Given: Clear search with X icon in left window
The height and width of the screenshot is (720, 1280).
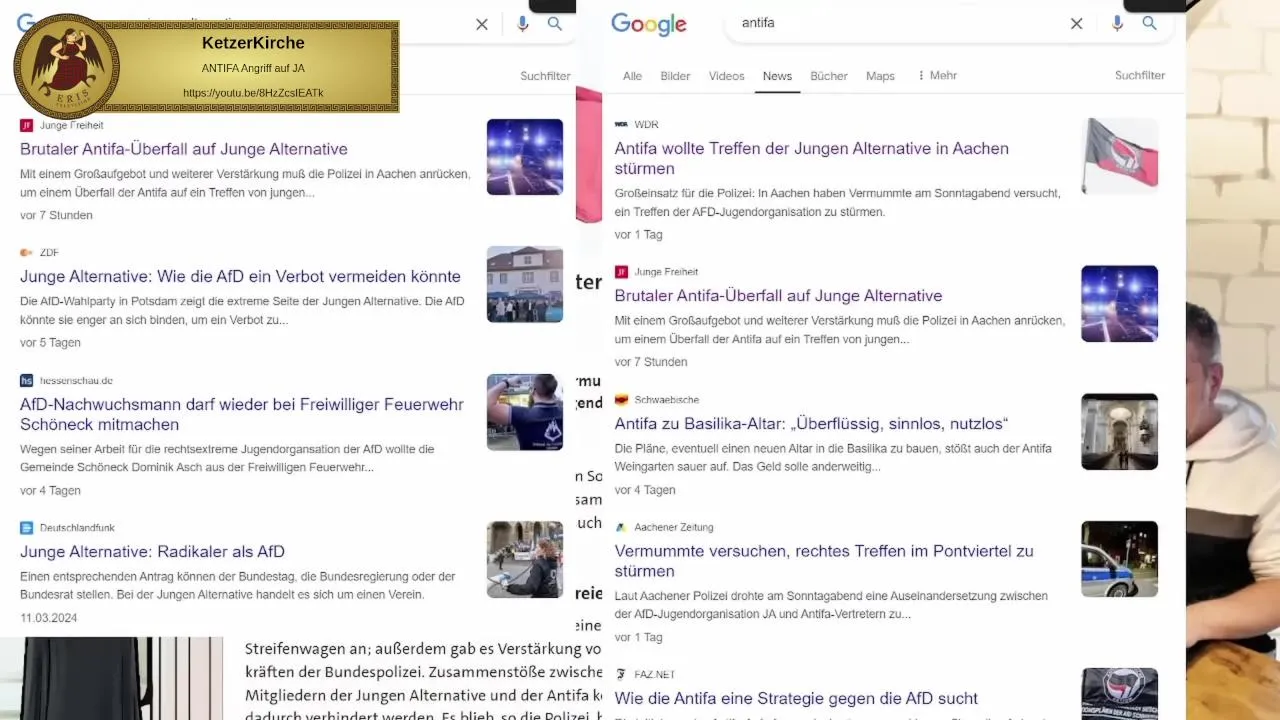Looking at the screenshot, I should [x=482, y=24].
